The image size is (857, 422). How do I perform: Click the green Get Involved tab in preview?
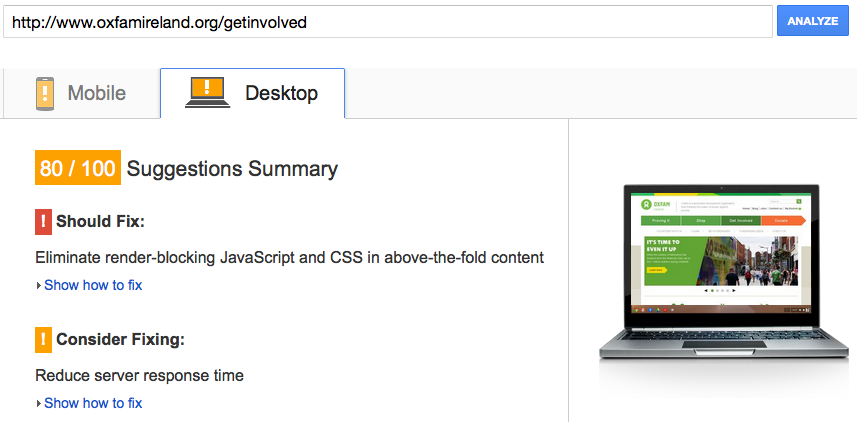pyautogui.click(x=742, y=219)
